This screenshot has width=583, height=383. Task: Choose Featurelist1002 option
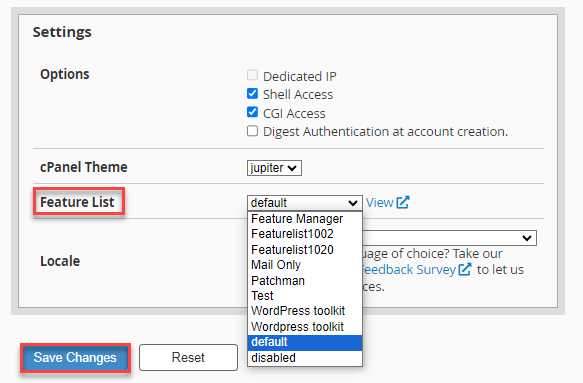(x=305, y=234)
